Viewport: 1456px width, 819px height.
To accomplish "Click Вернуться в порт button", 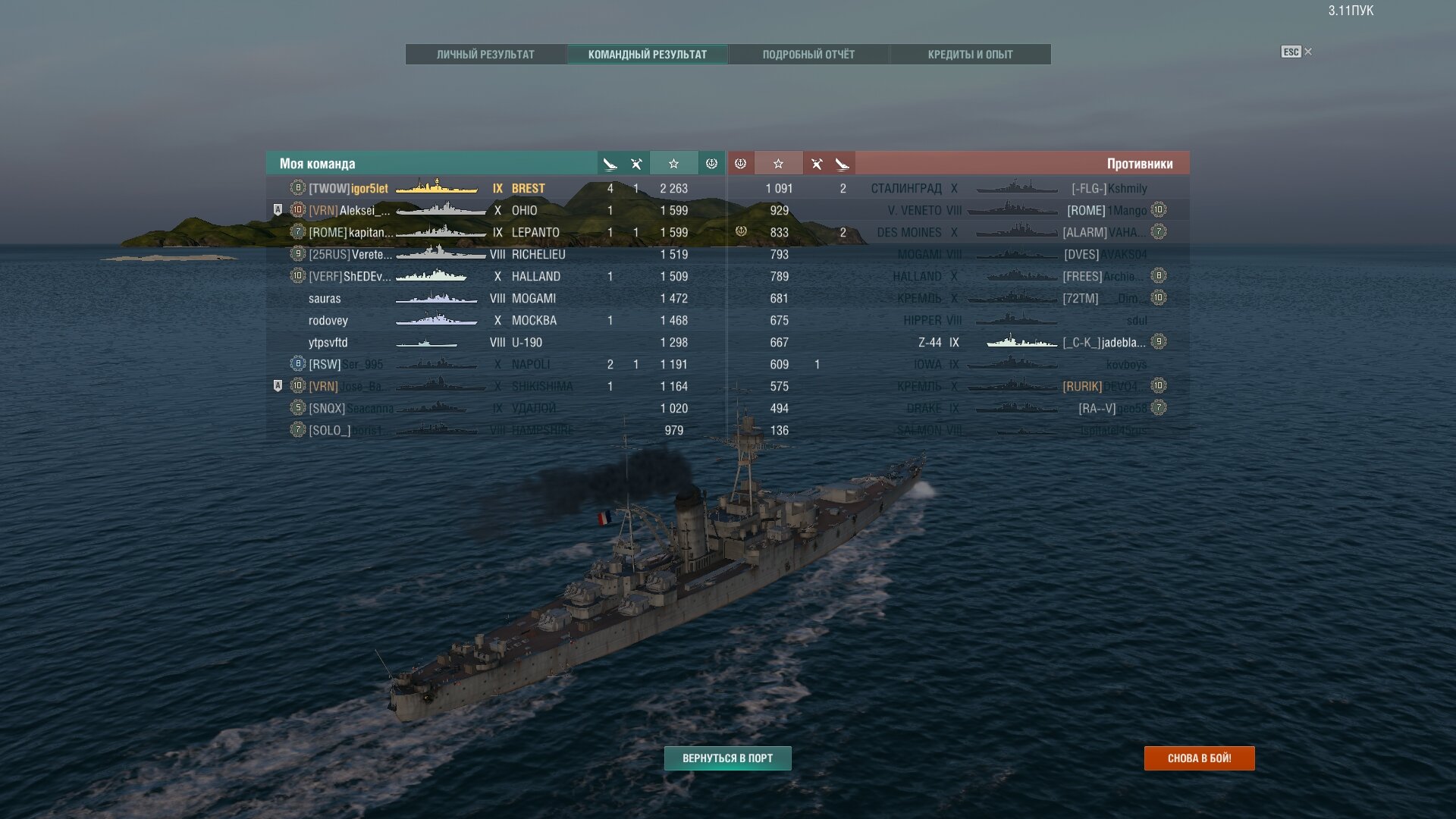I will 727,758.
